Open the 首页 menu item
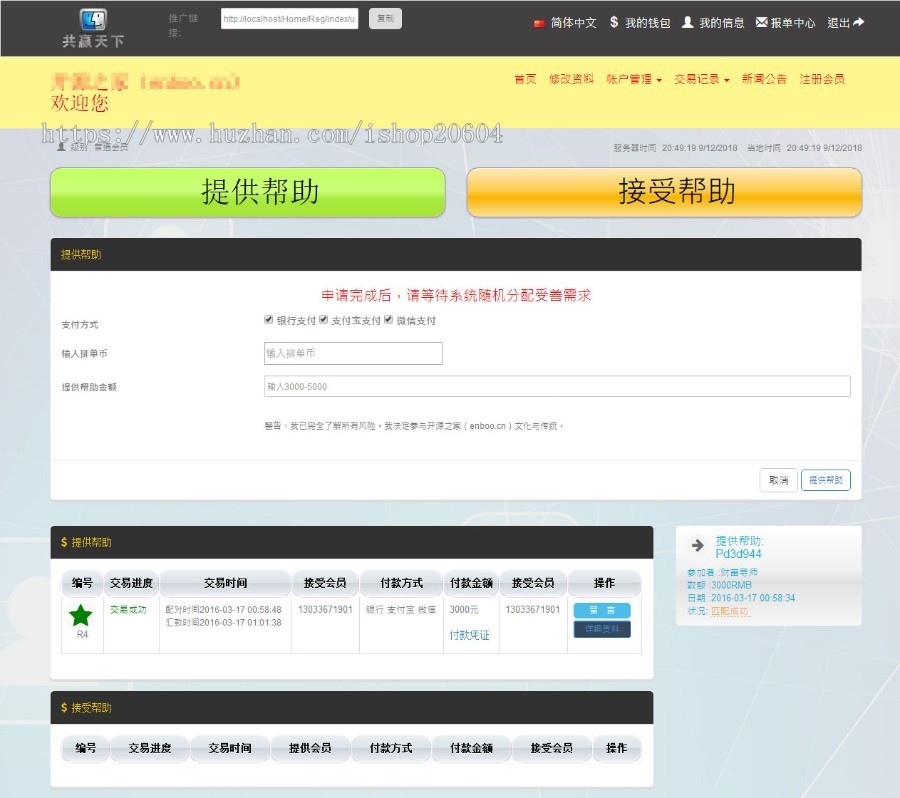 [x=525, y=79]
